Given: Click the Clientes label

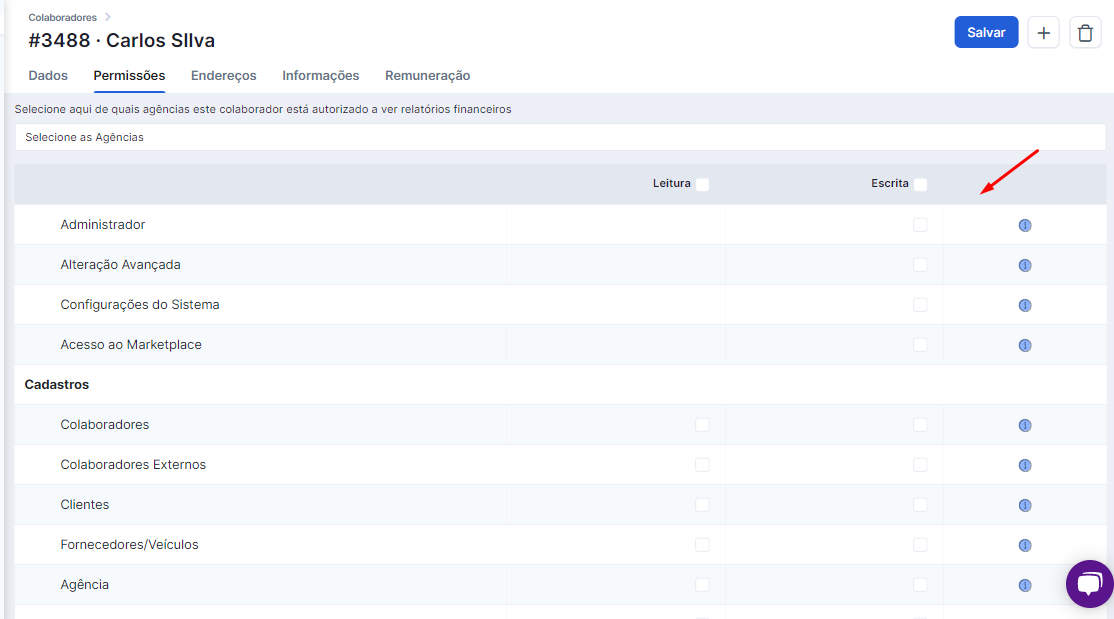Looking at the screenshot, I should (x=85, y=505).
